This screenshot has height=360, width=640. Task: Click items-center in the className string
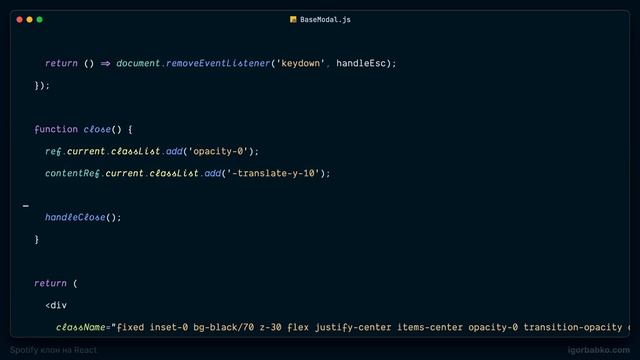[x=430, y=327]
